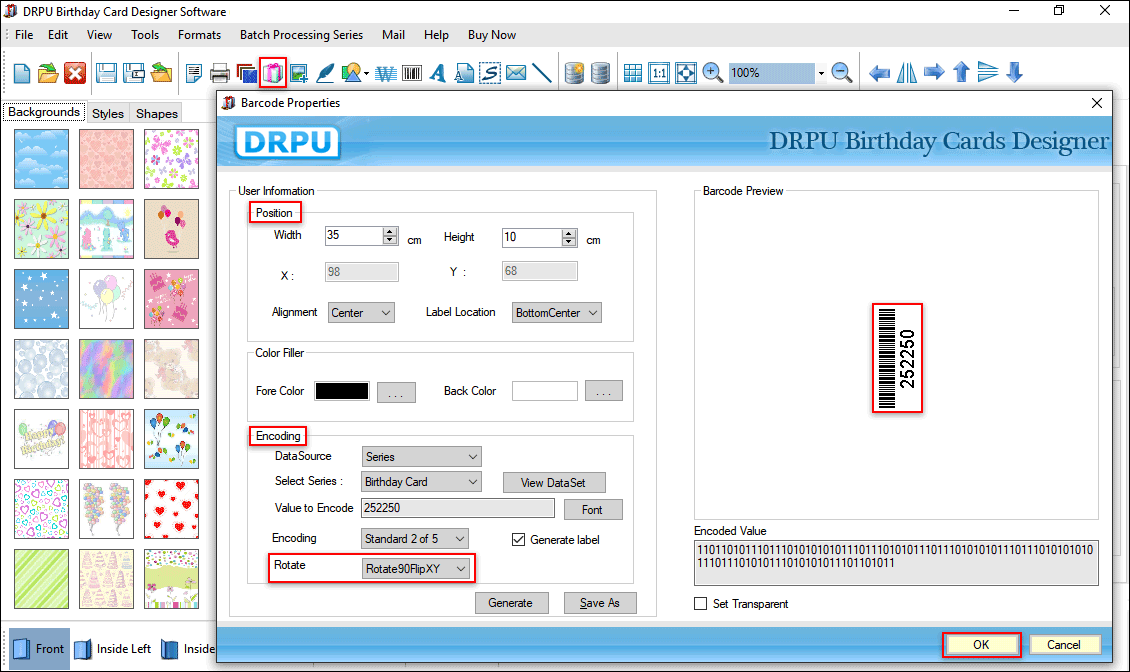Screen dimensions: 1130x672
Task: Confirm with the OK button
Action: click(982, 645)
